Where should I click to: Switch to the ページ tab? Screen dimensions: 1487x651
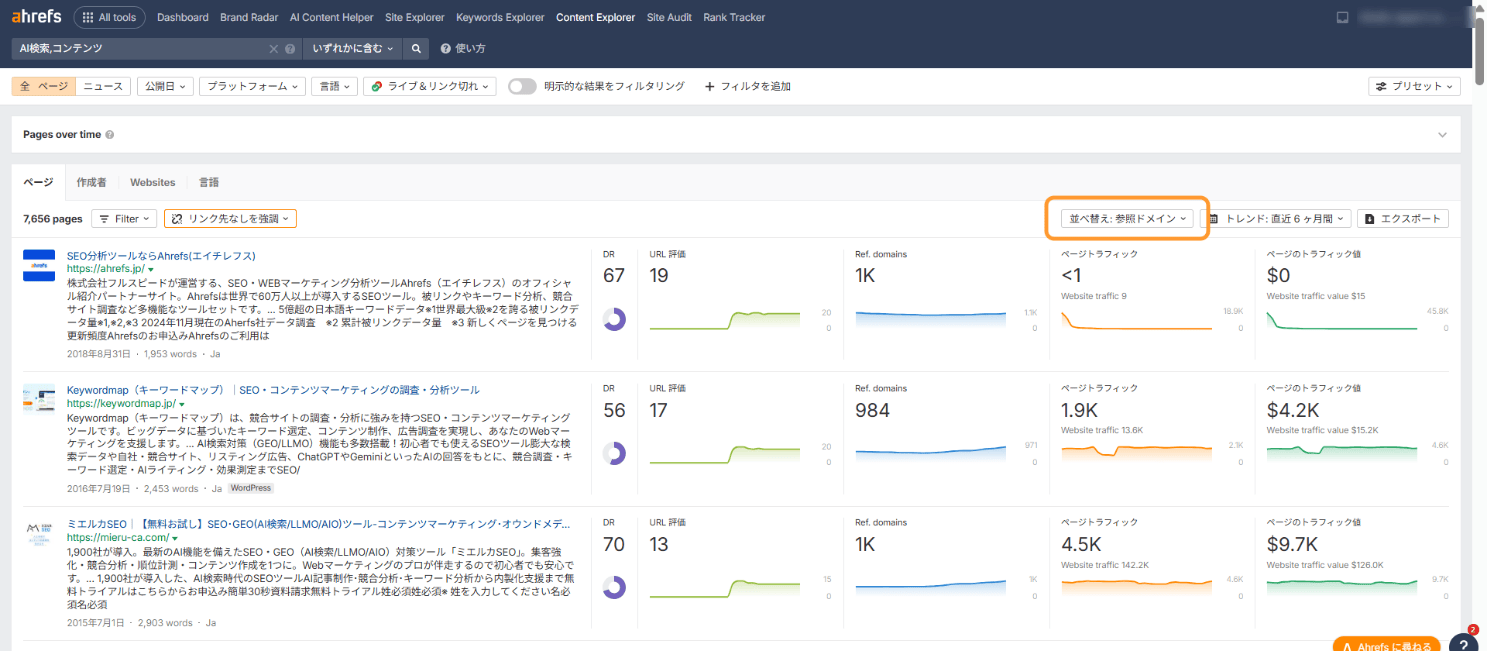click(38, 182)
